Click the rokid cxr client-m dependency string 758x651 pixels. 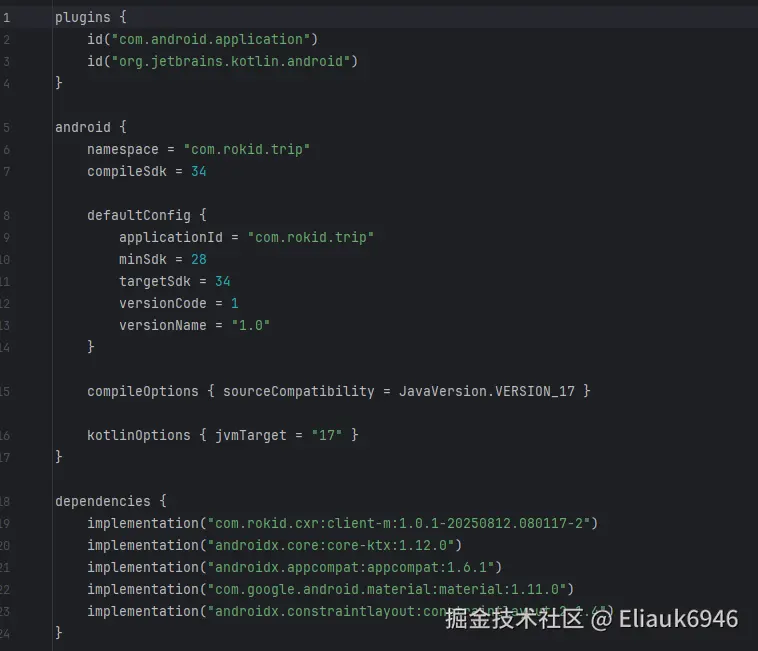pyautogui.click(x=400, y=523)
